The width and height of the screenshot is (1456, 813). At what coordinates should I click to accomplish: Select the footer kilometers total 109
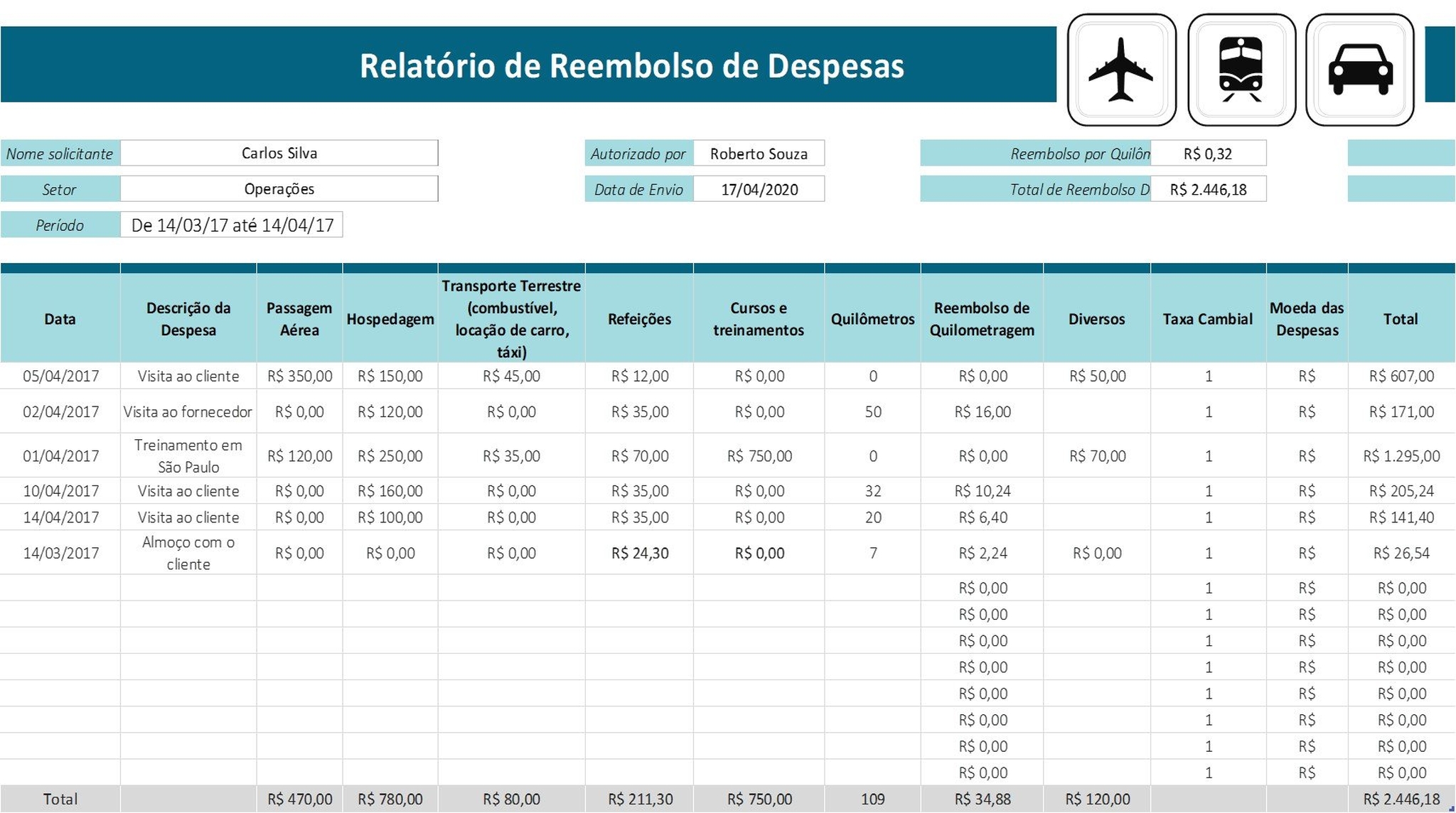coord(872,799)
